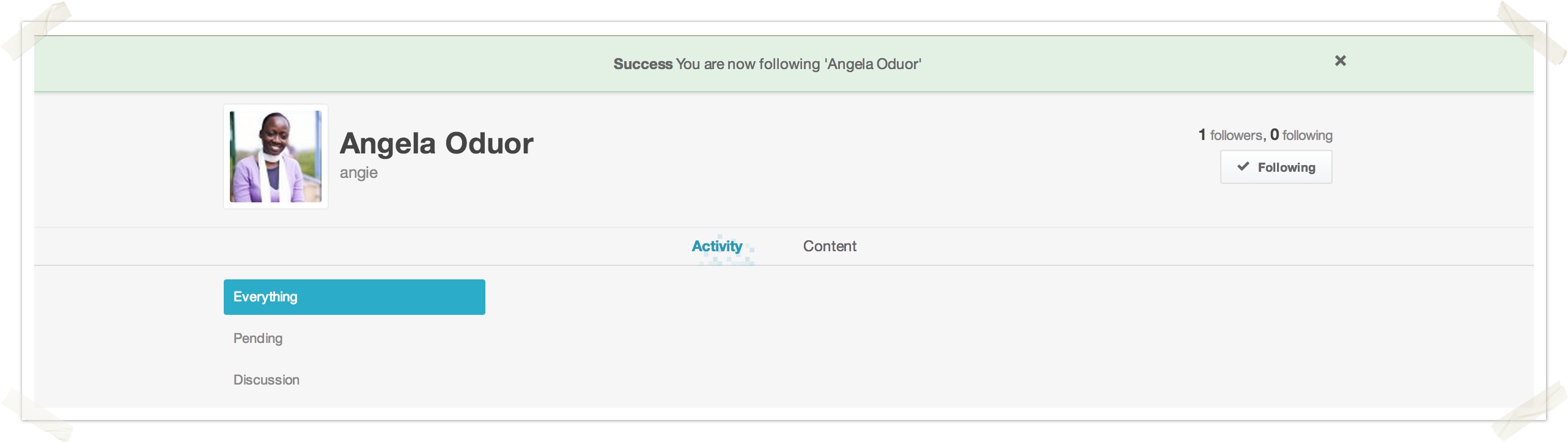Image resolution: width=1568 pixels, height=442 pixels.
Task: Dismiss the success notification banner
Action: [1340, 61]
